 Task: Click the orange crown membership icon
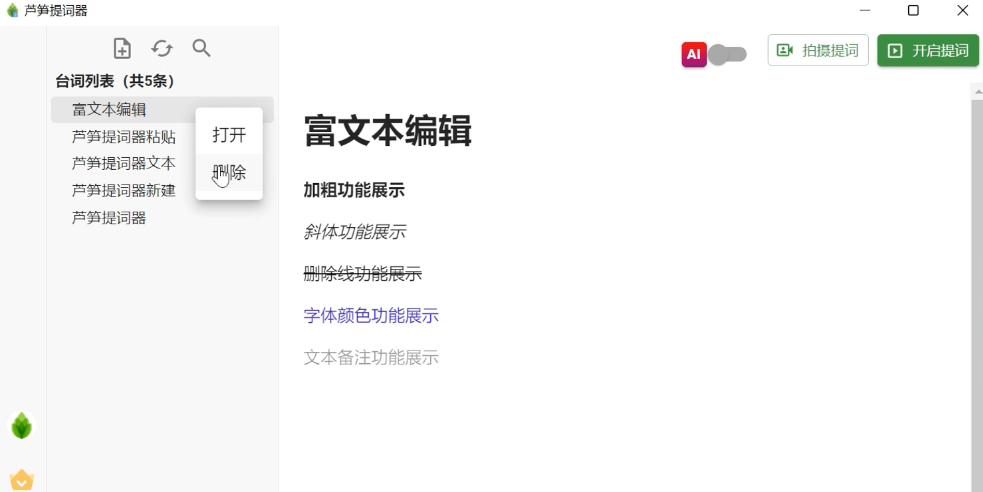coord(22,480)
